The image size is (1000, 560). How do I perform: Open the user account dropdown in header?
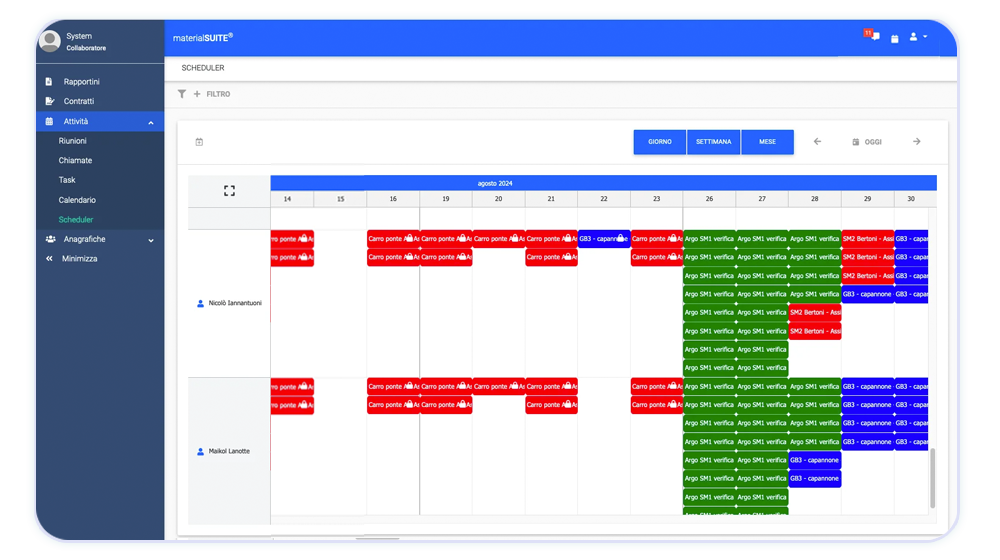pyautogui.click(x=918, y=37)
